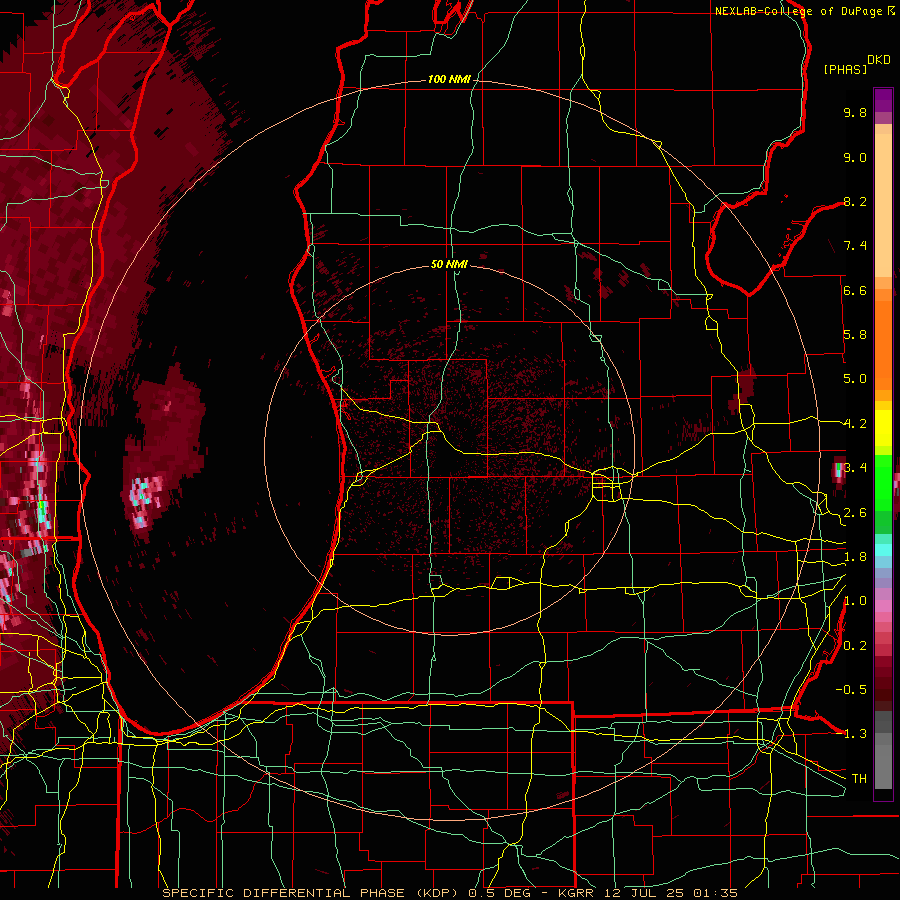The height and width of the screenshot is (900, 900).
Task: Click the 50 NMI range ring label
Action: tap(449, 264)
